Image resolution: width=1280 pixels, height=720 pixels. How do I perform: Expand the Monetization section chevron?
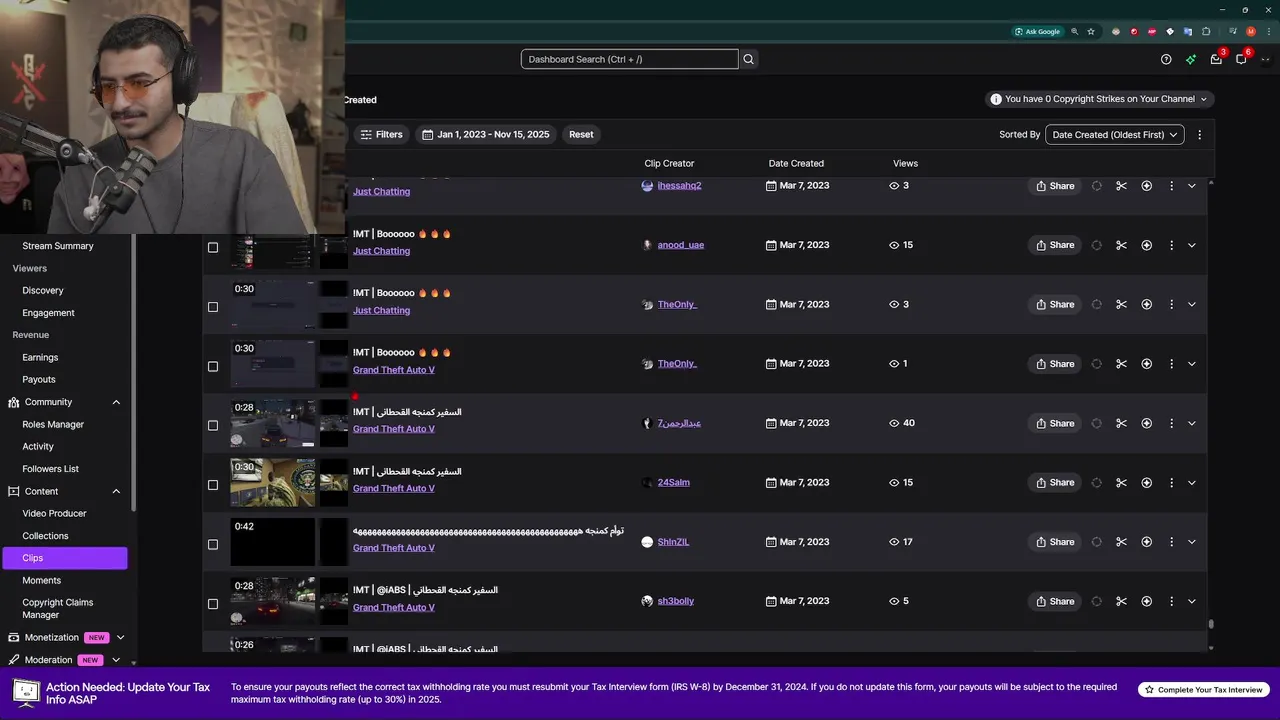tap(120, 637)
